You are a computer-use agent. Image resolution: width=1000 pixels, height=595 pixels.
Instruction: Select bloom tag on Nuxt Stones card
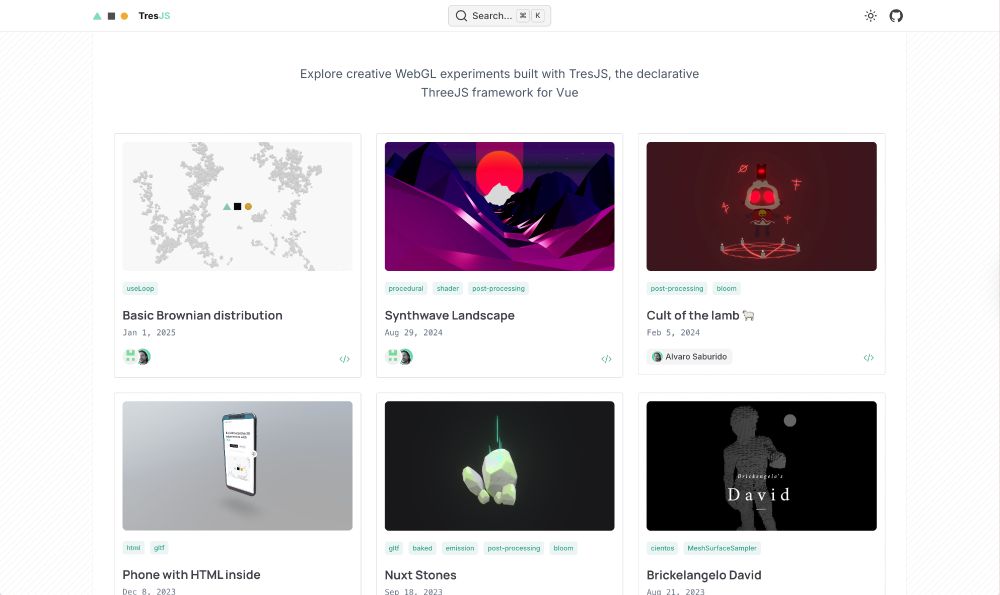point(563,548)
